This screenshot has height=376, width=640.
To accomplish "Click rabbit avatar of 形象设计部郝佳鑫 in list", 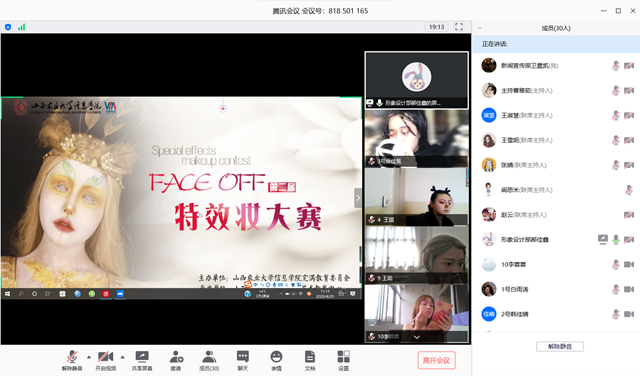I will tap(489, 240).
